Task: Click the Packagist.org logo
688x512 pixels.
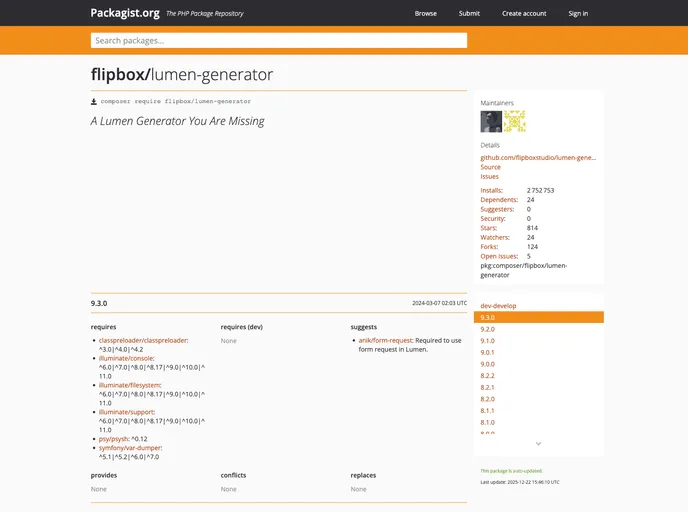Action: click(124, 13)
